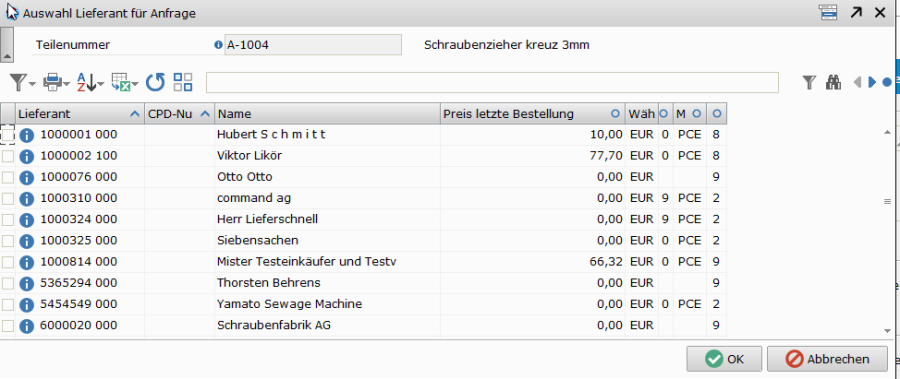Click scrollbar down arrow of supplier table
Image resolution: width=900 pixels, height=379 pixels.
coord(887,330)
